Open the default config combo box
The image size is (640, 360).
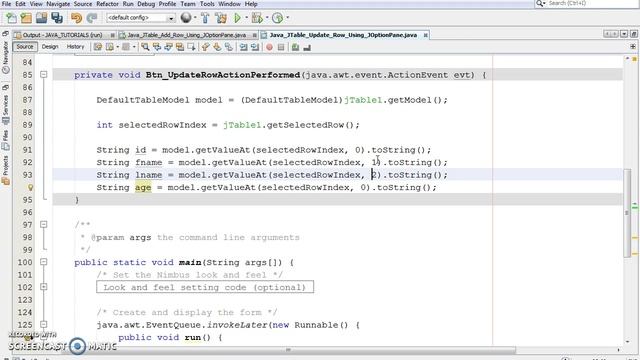click(x=140, y=18)
